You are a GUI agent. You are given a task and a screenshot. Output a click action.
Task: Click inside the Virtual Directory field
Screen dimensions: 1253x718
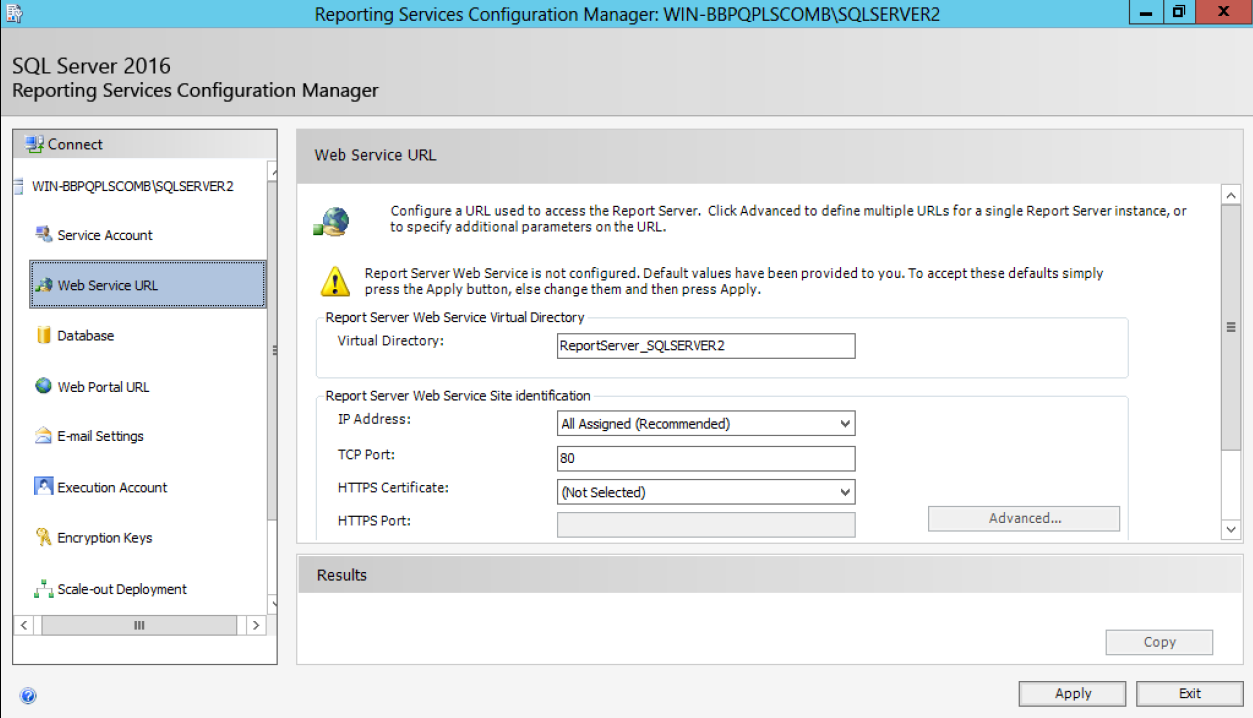tap(706, 345)
